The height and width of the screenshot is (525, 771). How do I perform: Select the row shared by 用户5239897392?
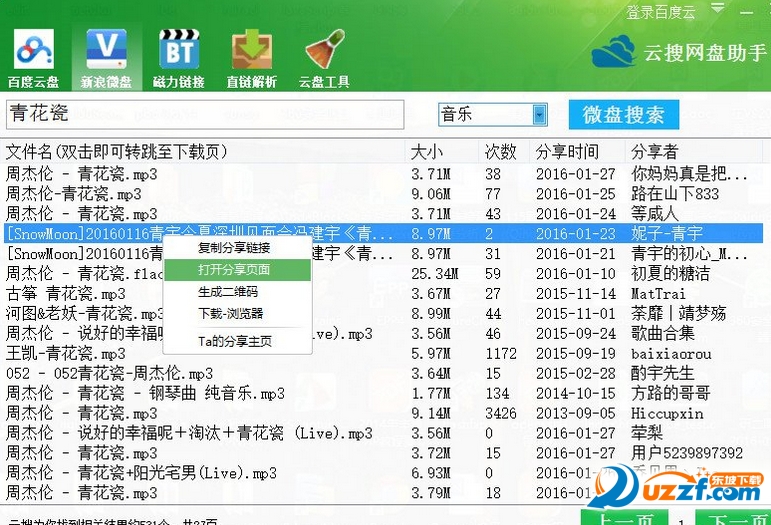click(x=384, y=453)
